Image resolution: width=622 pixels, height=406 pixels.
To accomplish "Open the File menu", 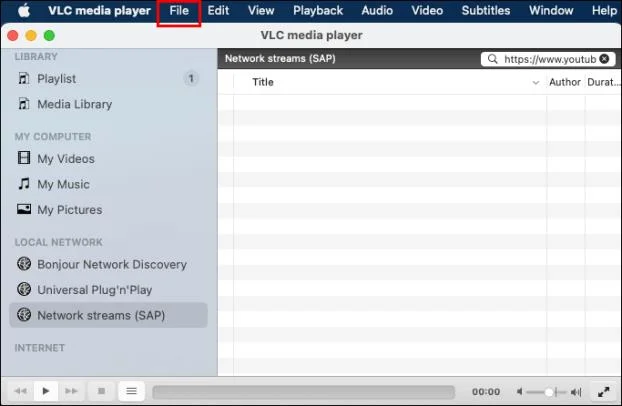I will (x=179, y=10).
